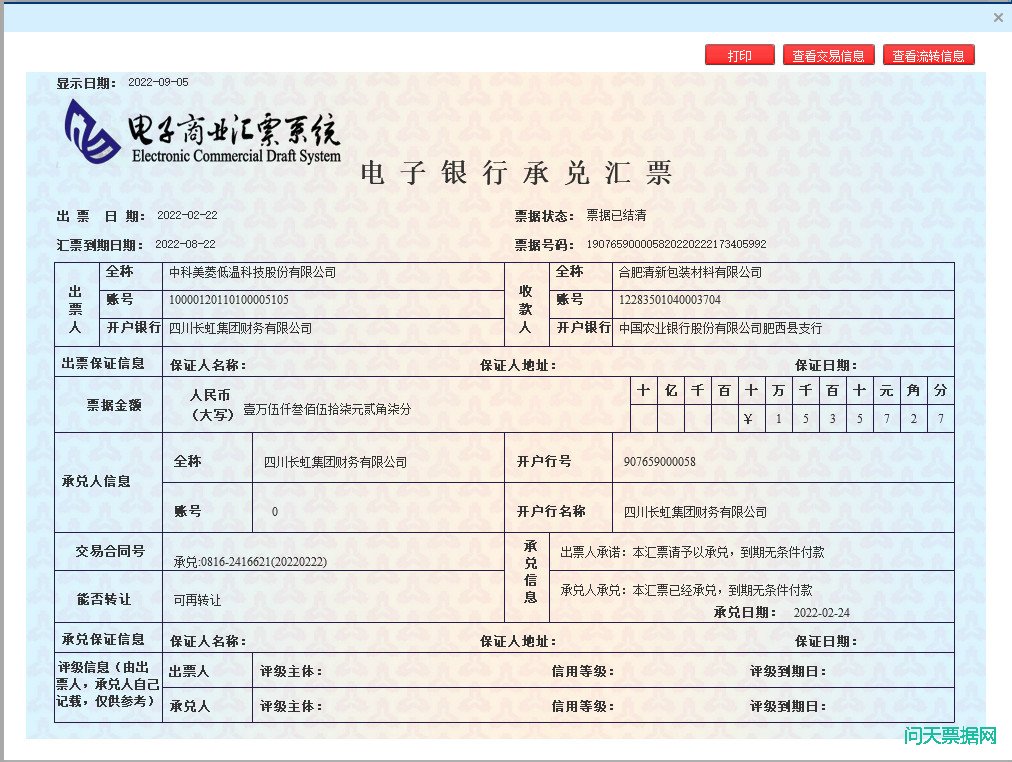Click the 出票保证信息 label
1012x762 pixels.
point(103,363)
